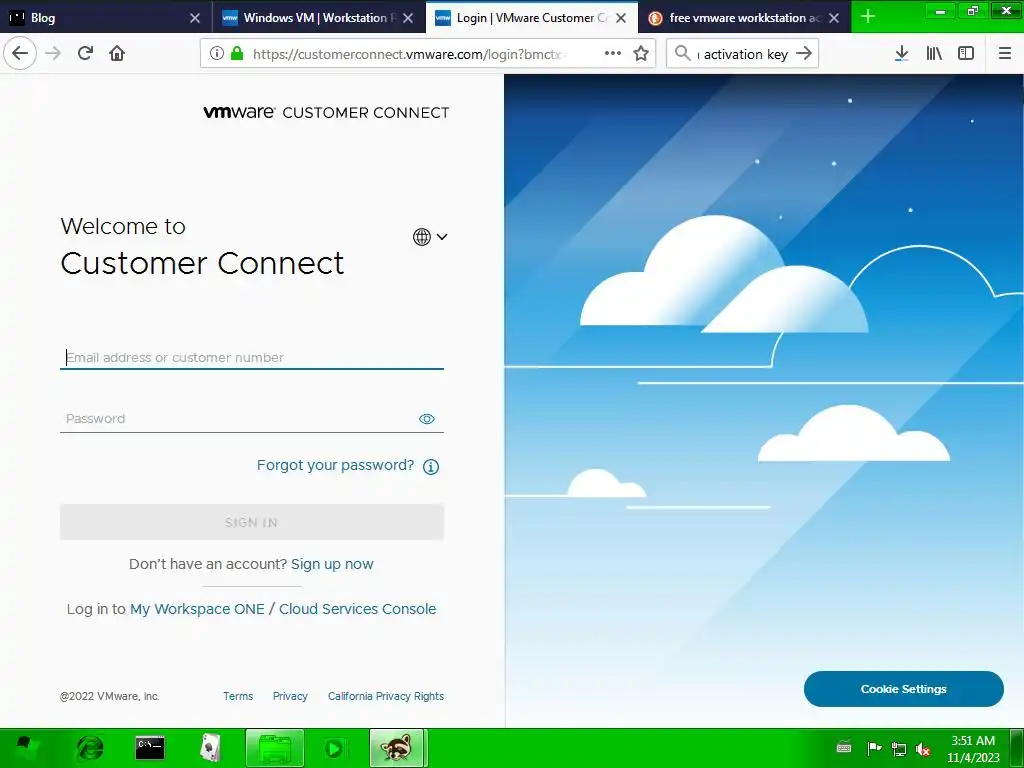Open California Privacy Rights link
This screenshot has width=1024, height=768.
[x=386, y=696]
